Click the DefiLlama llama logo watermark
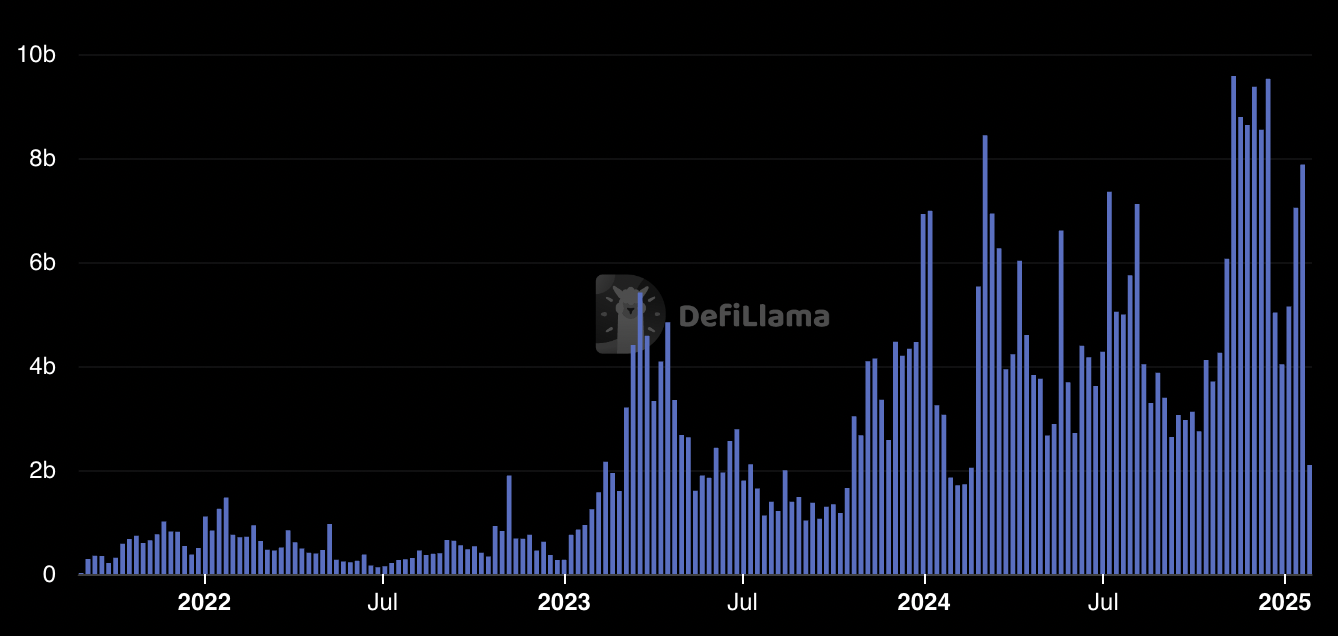This screenshot has height=636, width=1338. pyautogui.click(x=630, y=314)
